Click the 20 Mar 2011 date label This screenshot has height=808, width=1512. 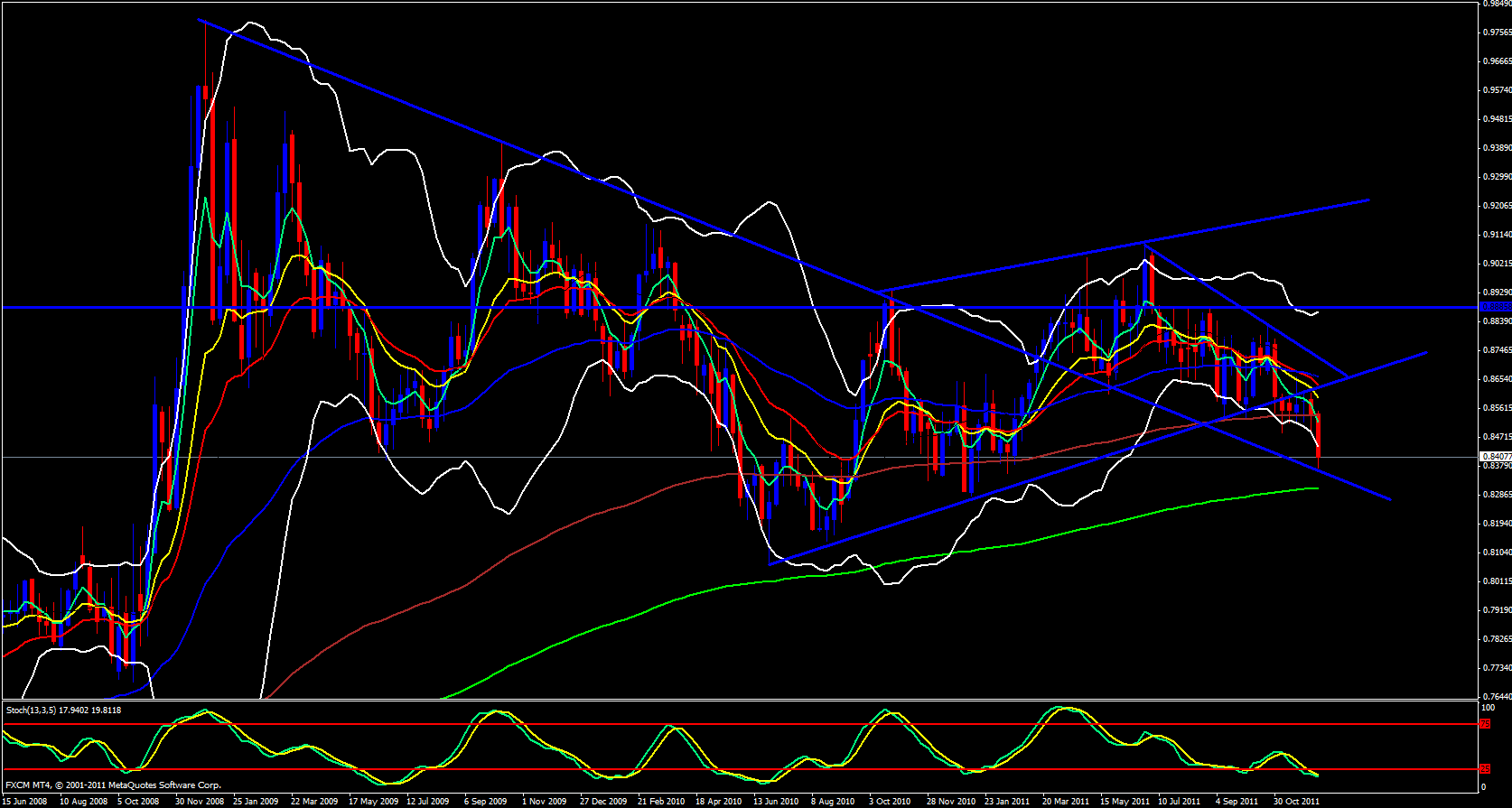[x=1065, y=801]
